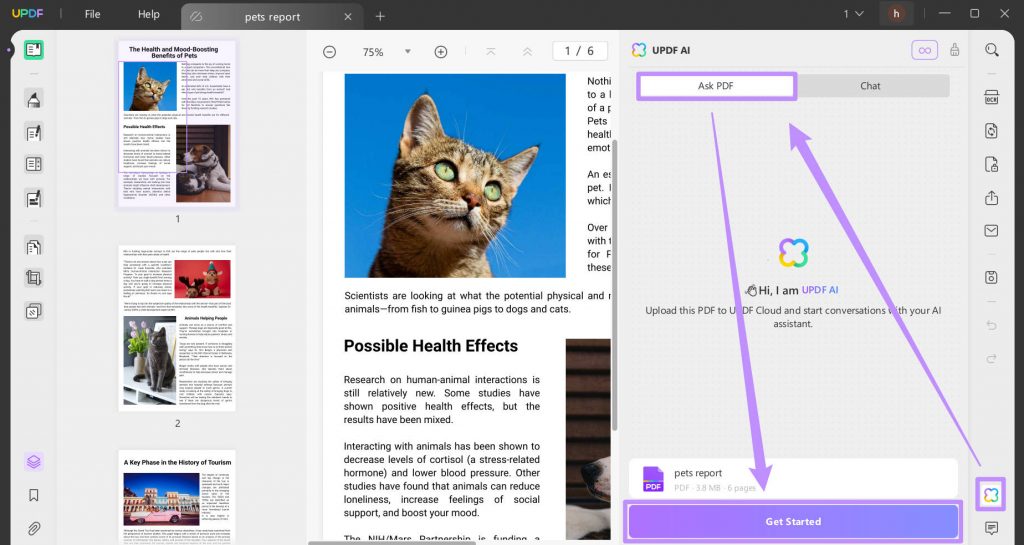Image resolution: width=1024 pixels, height=545 pixels.
Task: Open the search magnifier icon
Action: 991,50
